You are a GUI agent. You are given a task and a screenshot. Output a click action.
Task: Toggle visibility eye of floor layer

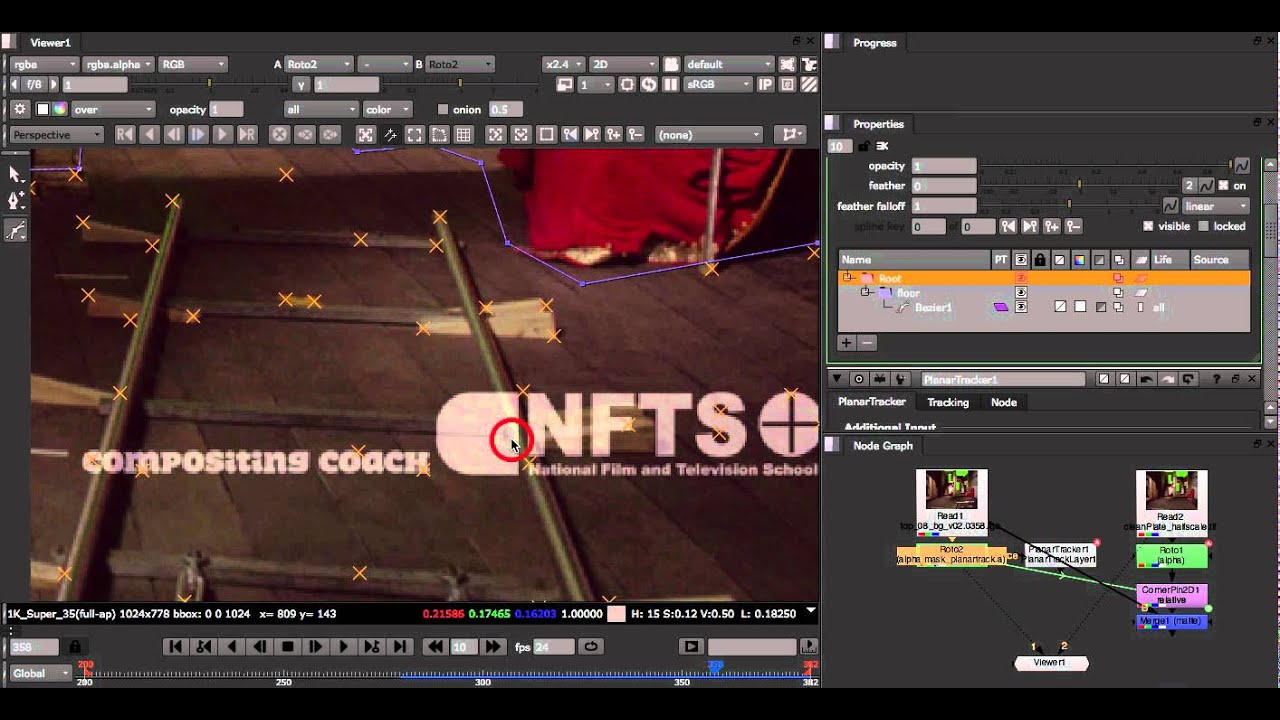1021,293
